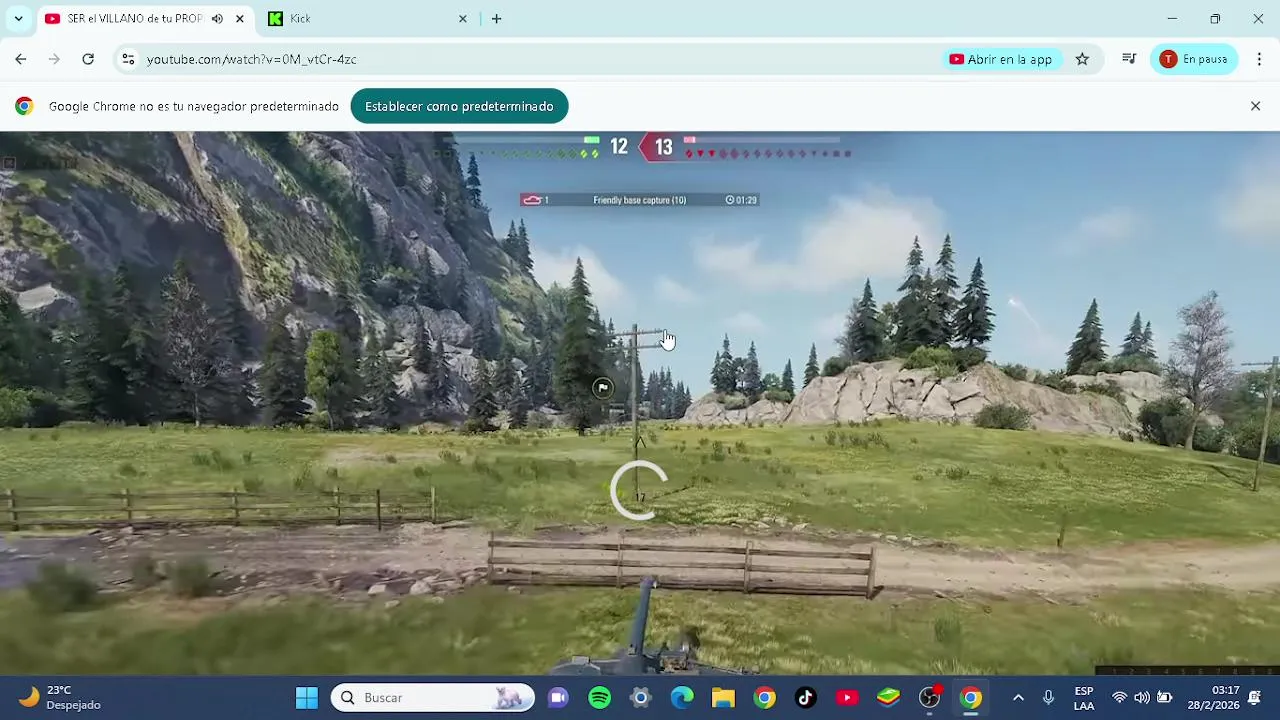Change ESP LAA keyboard language
Image resolution: width=1280 pixels, height=720 pixels.
(1084, 697)
